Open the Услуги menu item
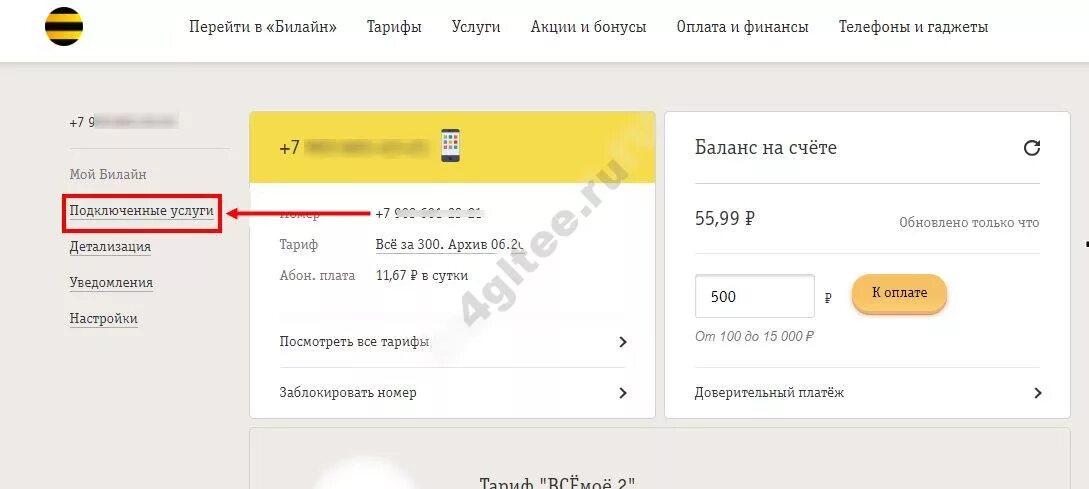 pos(476,27)
